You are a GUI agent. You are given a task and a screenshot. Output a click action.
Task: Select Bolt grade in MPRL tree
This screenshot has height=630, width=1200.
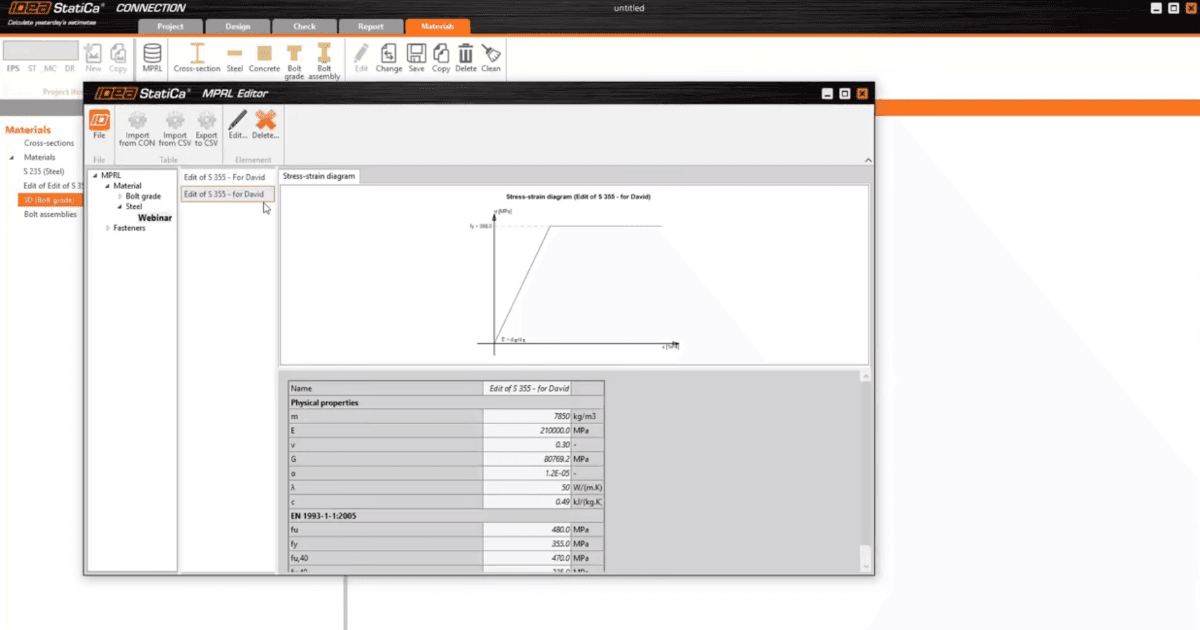click(x=143, y=197)
